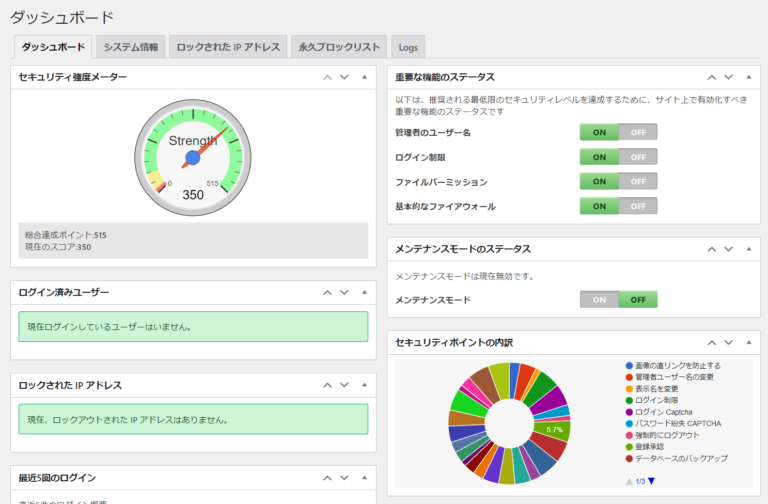Image resolution: width=768 pixels, height=504 pixels.
Task: Click the 350 score on the gauge
Action: tap(193, 195)
